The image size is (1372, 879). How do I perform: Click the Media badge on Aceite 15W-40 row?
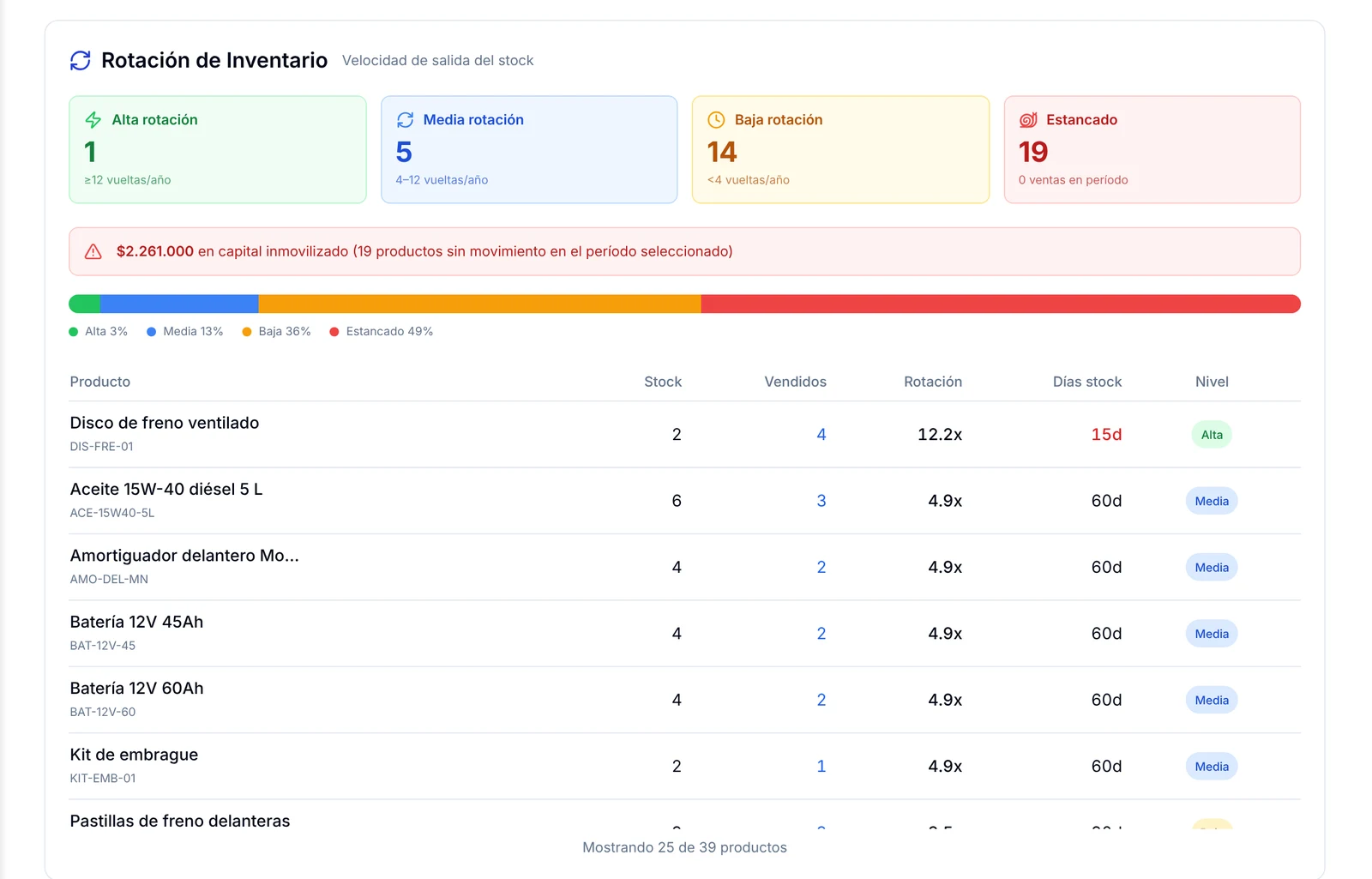[1212, 501]
